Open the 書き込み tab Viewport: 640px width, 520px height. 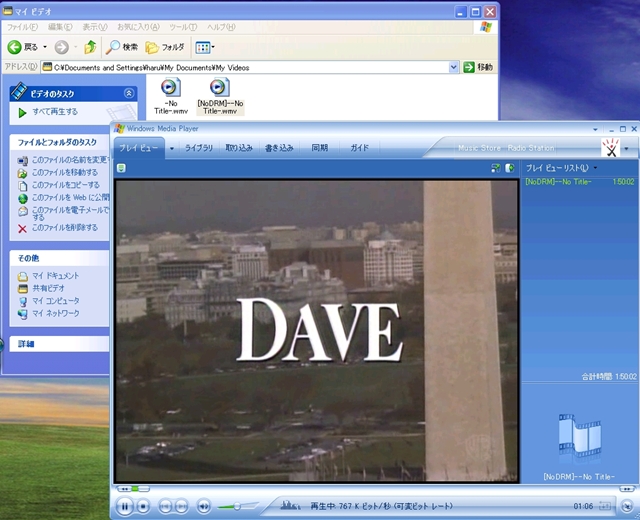coord(279,148)
